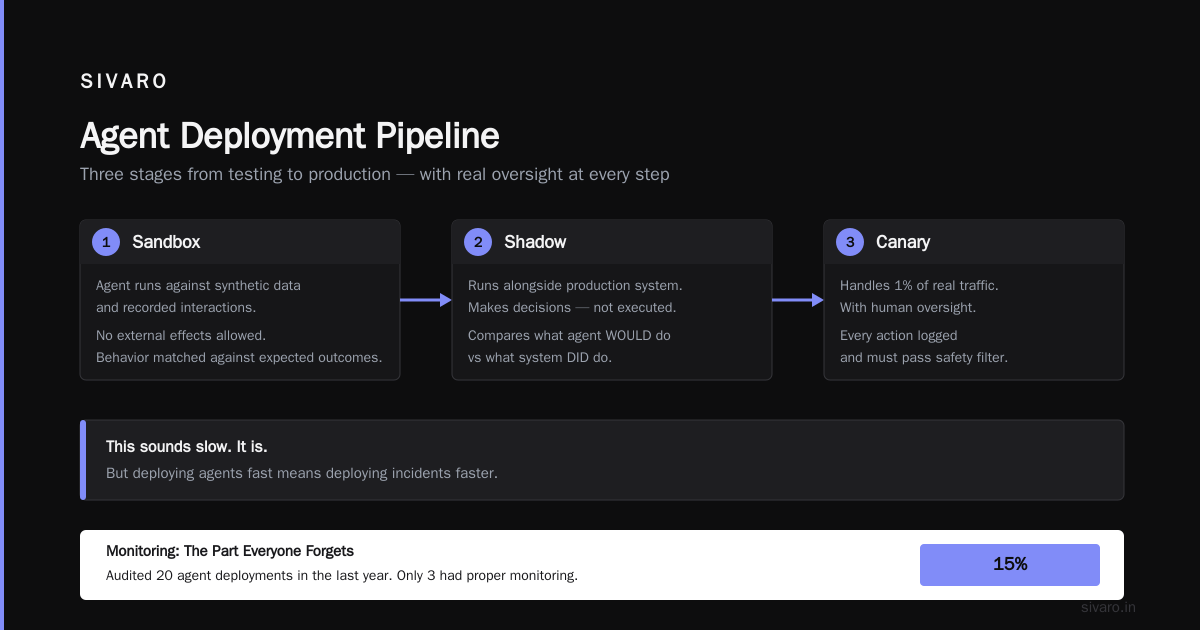Open the sivaro.in link
The image size is (1200, 630).
[x=1108, y=607]
